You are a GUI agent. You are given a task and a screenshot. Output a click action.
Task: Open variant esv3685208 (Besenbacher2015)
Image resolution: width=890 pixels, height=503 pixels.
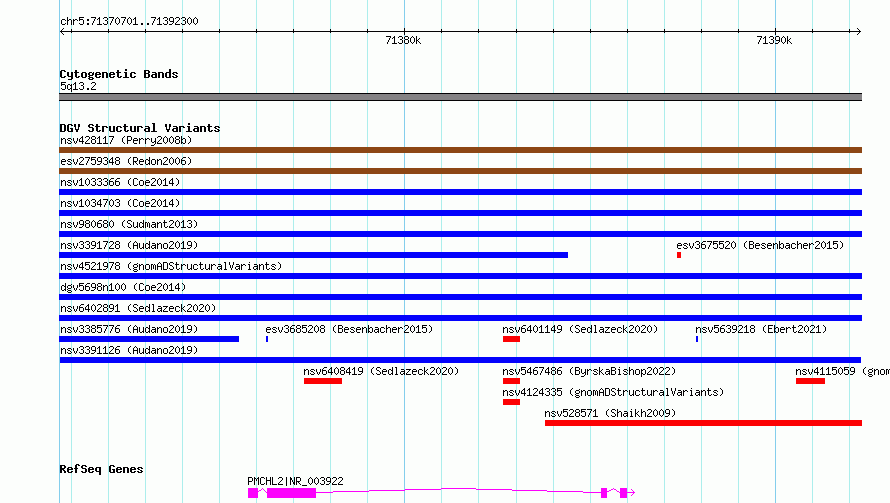click(349, 329)
